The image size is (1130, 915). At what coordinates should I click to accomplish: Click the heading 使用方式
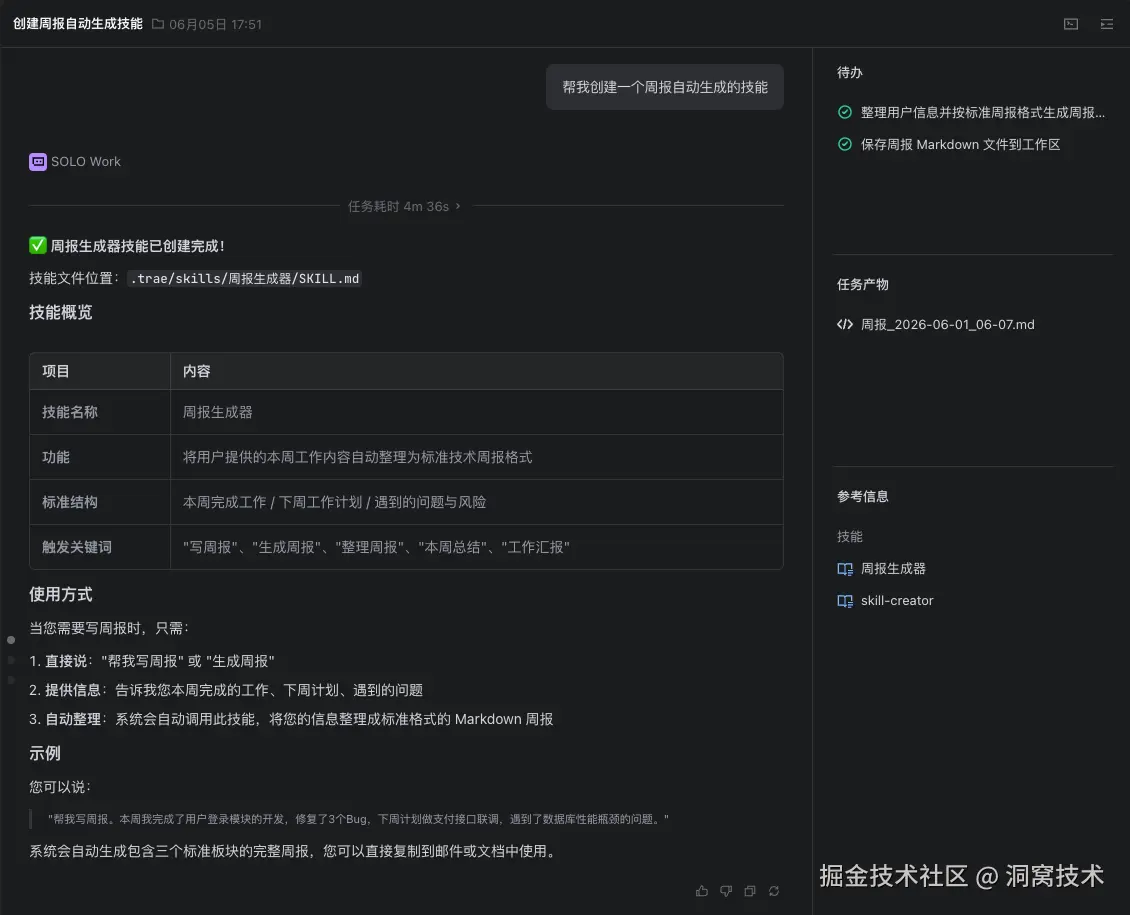61,594
